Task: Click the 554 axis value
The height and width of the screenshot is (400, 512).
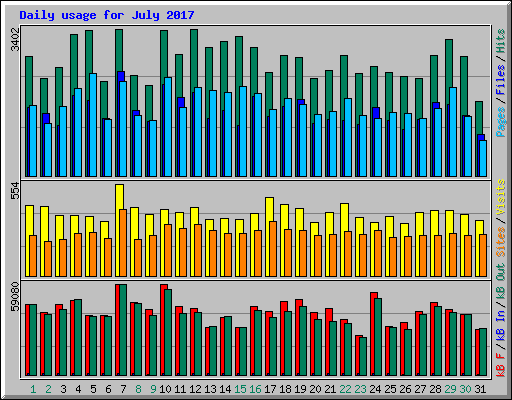Action: [15, 191]
